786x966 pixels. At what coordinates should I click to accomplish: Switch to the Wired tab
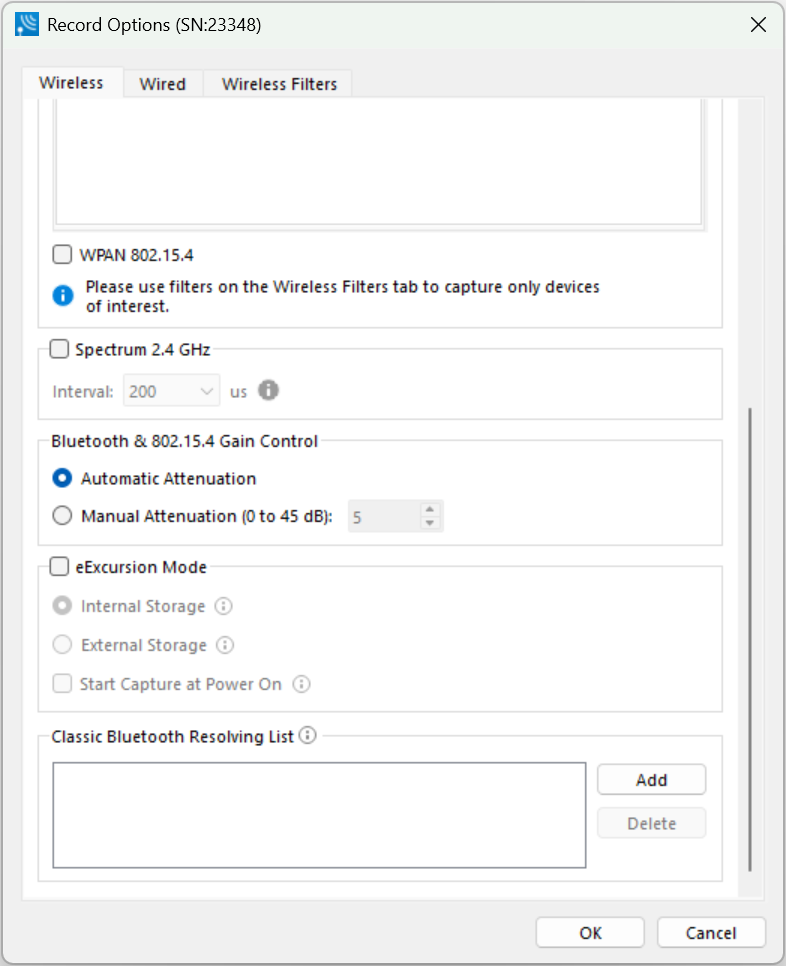pyautogui.click(x=163, y=84)
